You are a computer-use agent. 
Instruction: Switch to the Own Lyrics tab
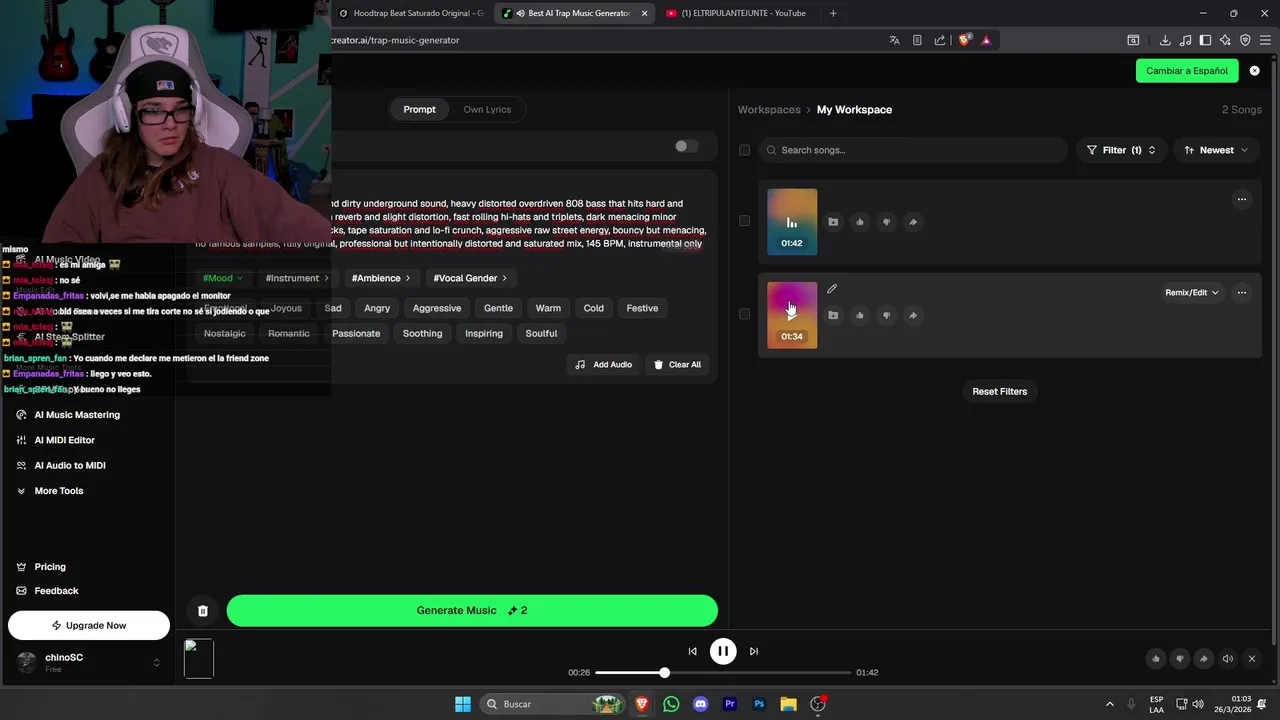coord(487,110)
